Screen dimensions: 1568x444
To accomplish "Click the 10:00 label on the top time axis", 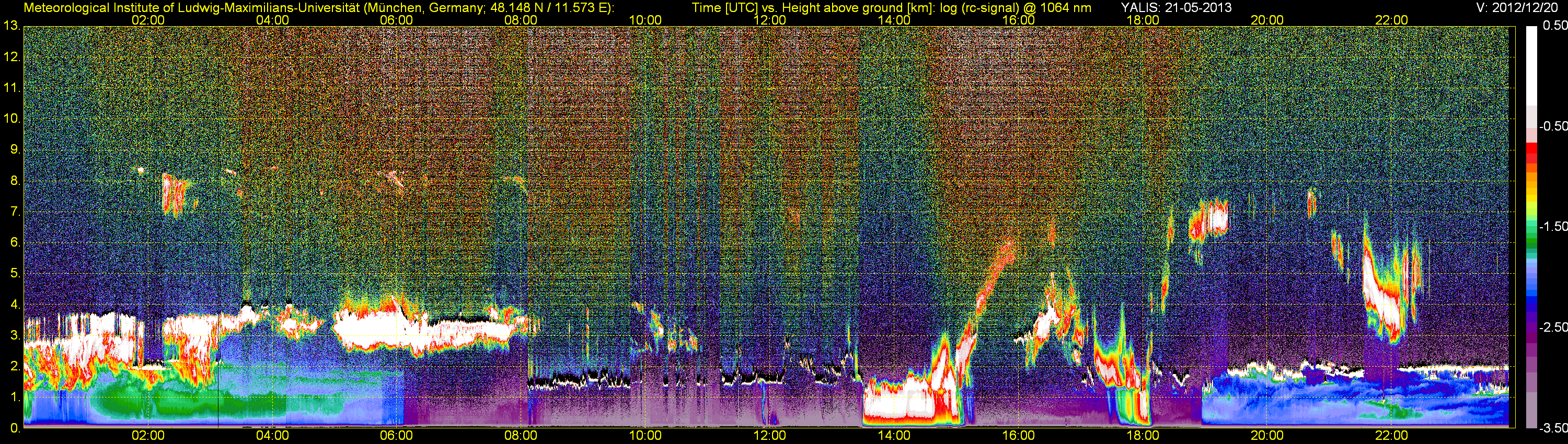I will coord(645,20).
